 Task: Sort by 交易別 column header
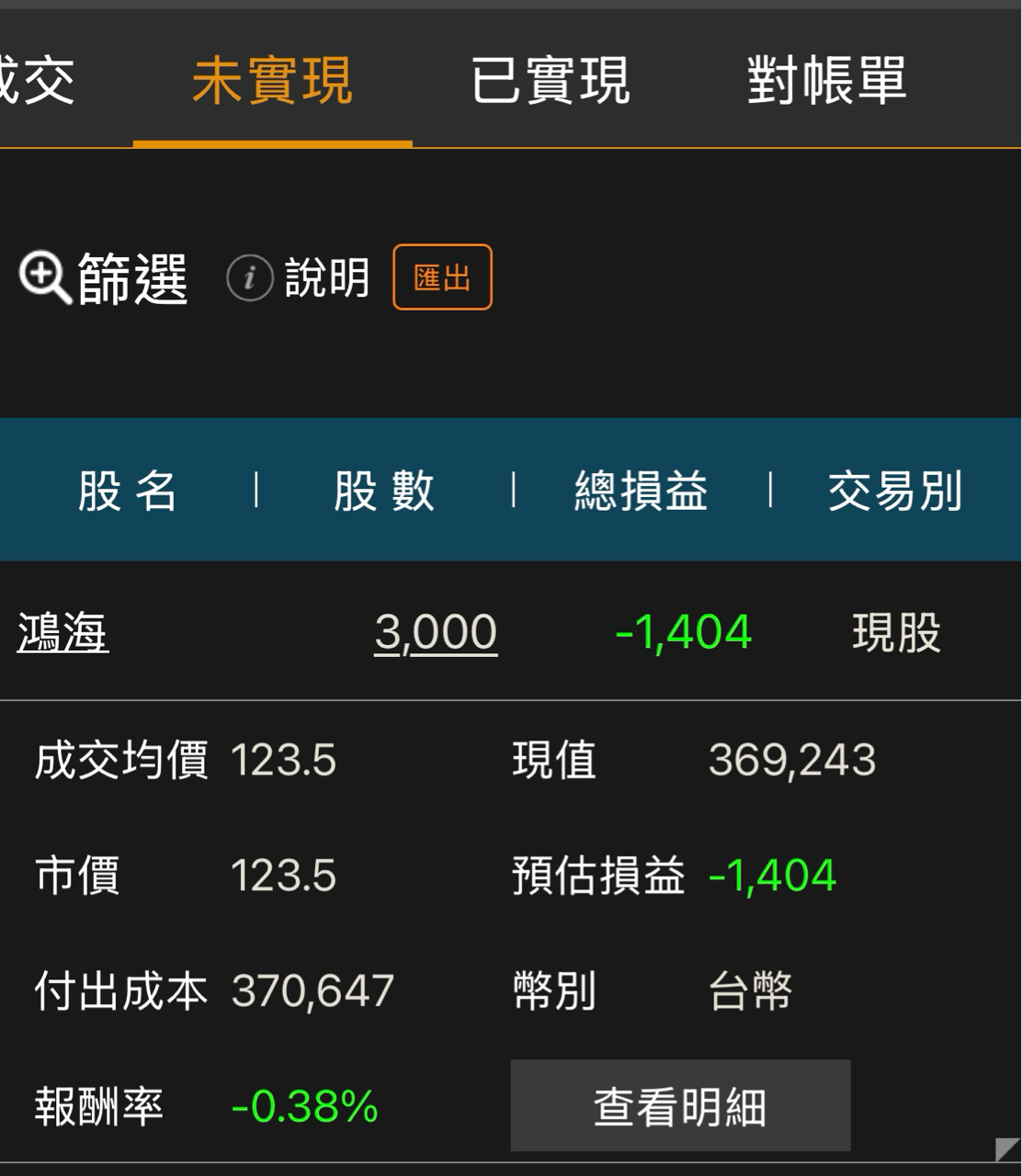[895, 491]
